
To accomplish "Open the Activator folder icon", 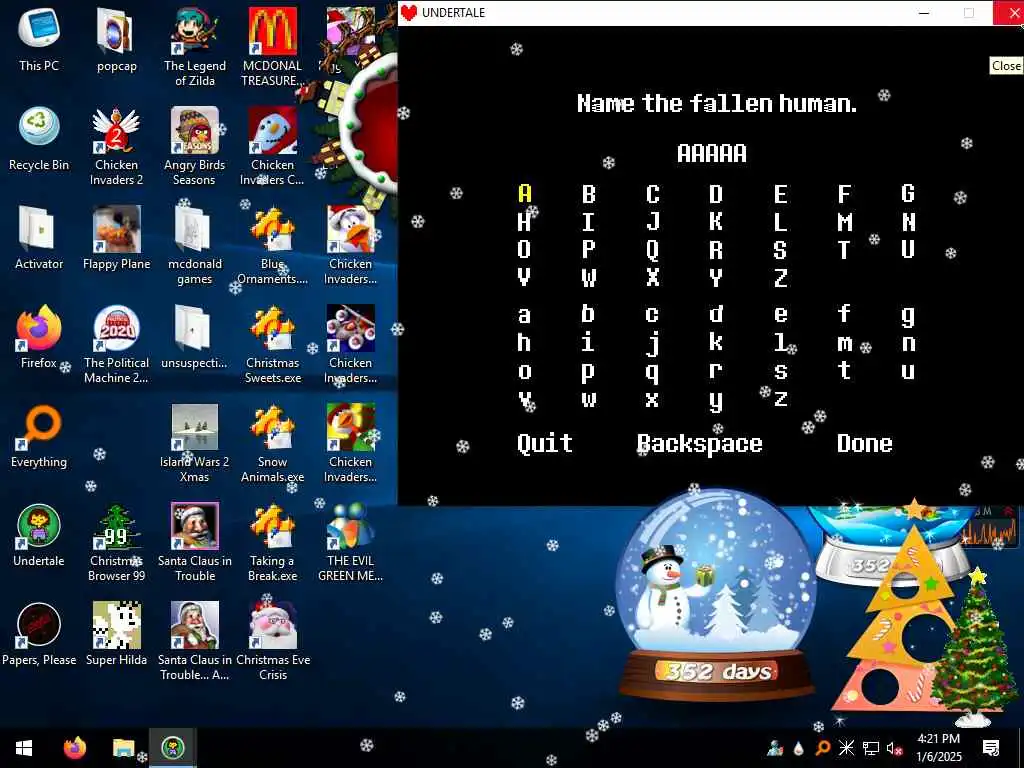I will (x=39, y=238).
